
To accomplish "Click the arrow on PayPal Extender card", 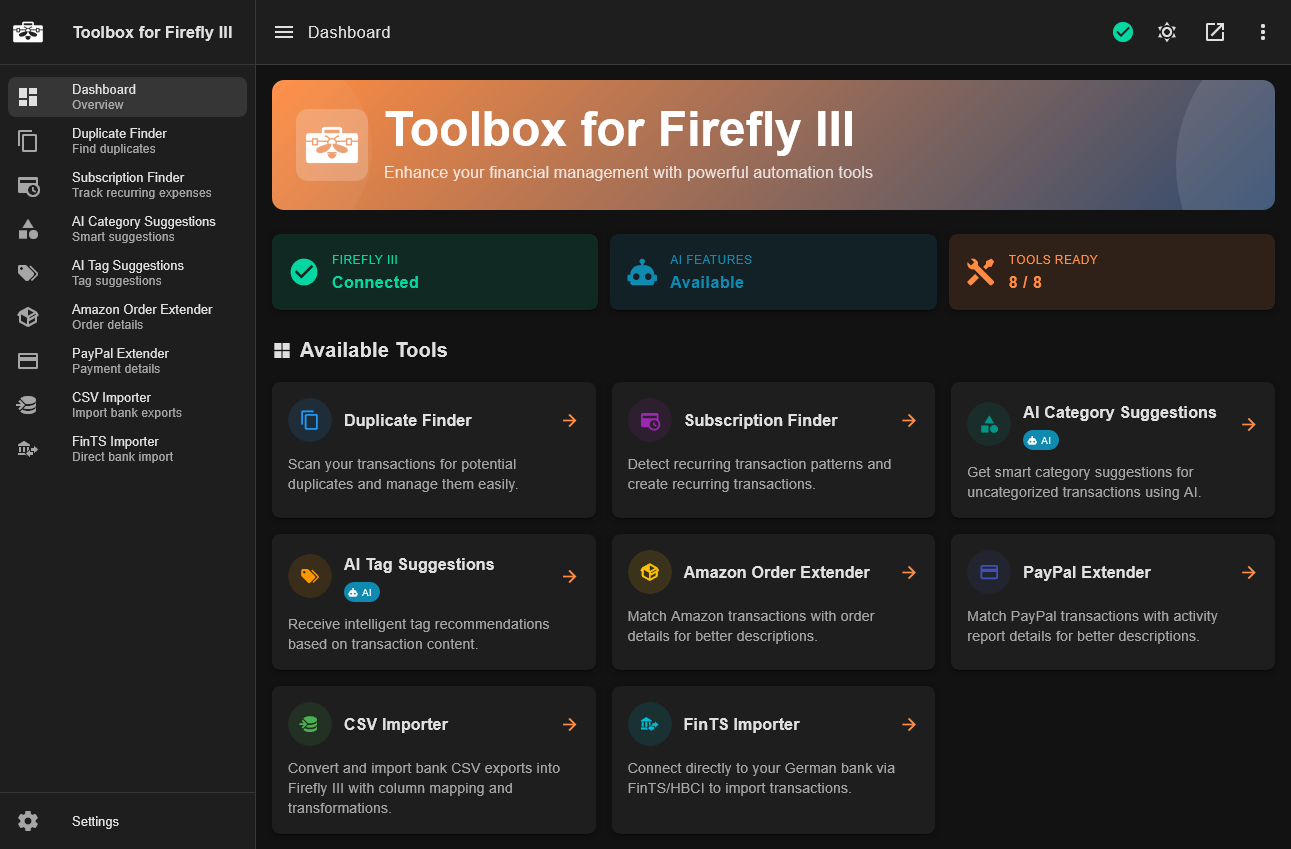I will coord(1249,572).
